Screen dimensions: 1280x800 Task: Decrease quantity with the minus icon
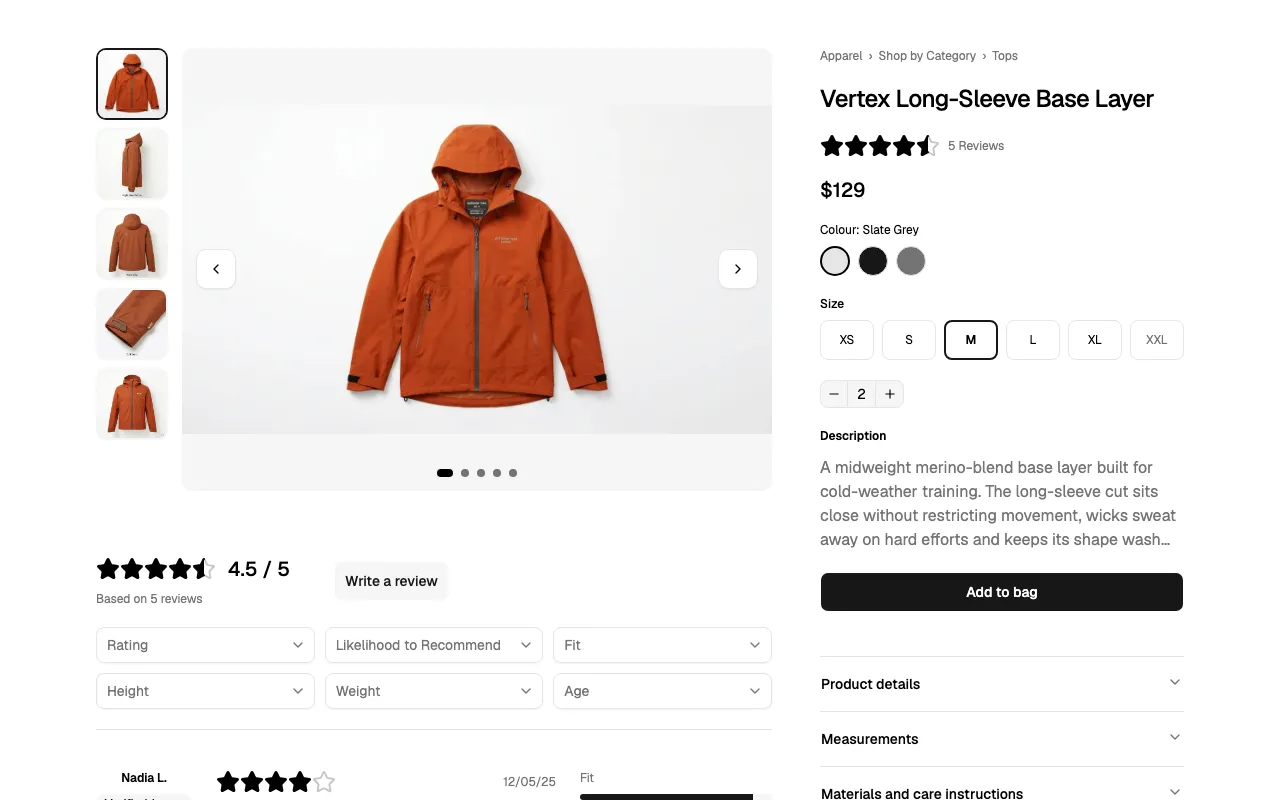(x=834, y=394)
